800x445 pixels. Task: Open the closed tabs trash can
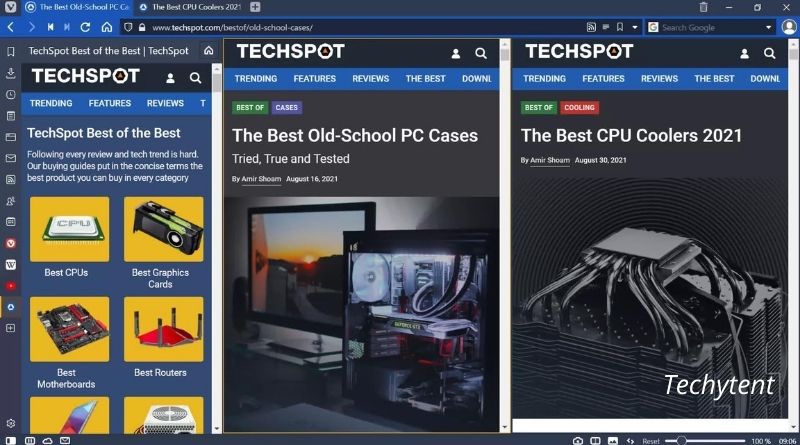pyautogui.click(x=703, y=7)
